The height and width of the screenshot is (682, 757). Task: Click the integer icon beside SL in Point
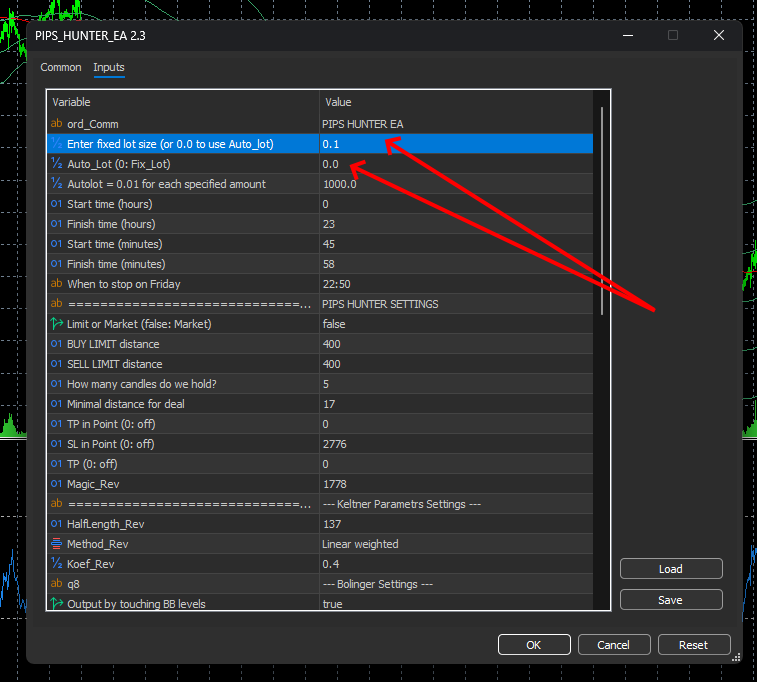(x=56, y=444)
